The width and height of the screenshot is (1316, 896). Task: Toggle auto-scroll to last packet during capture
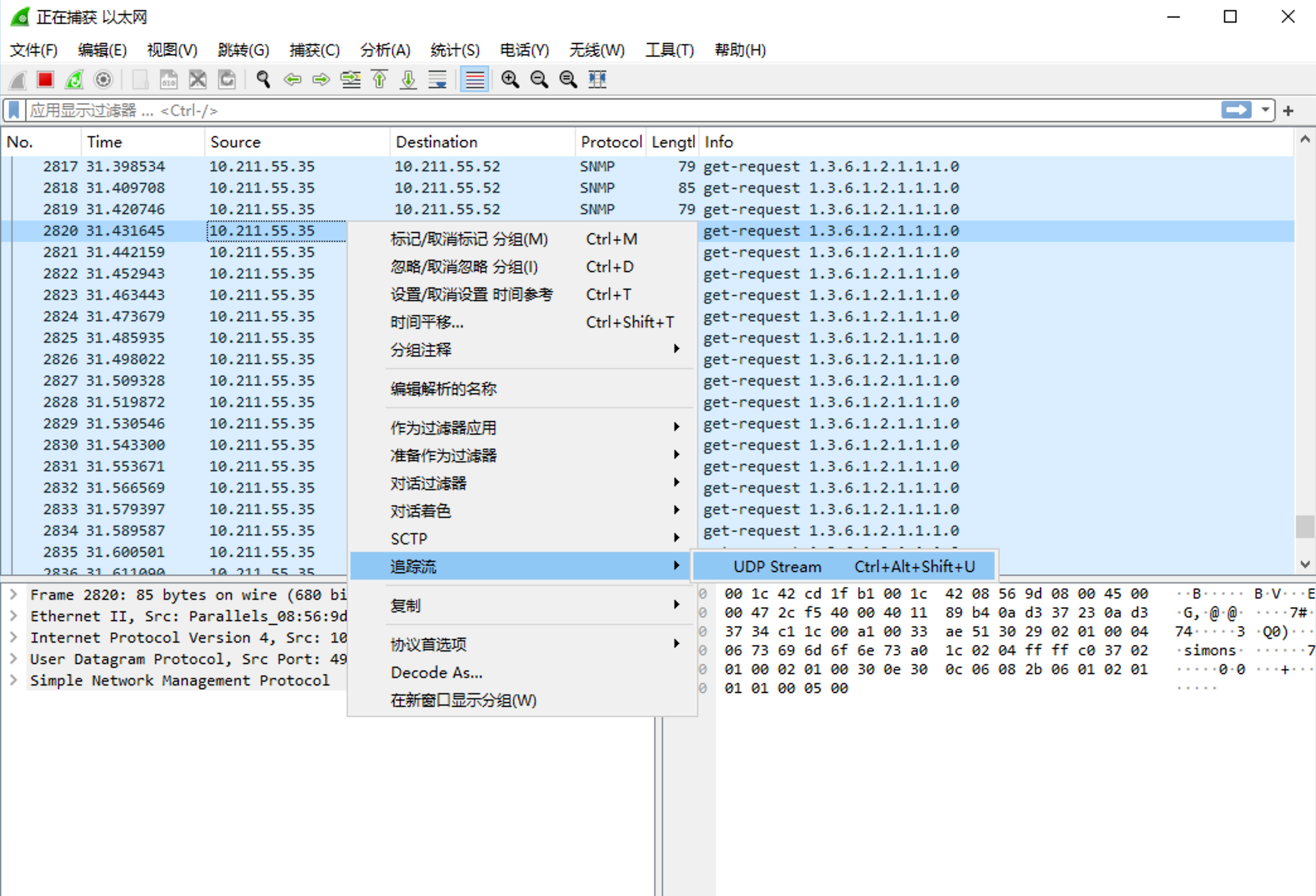coord(437,79)
